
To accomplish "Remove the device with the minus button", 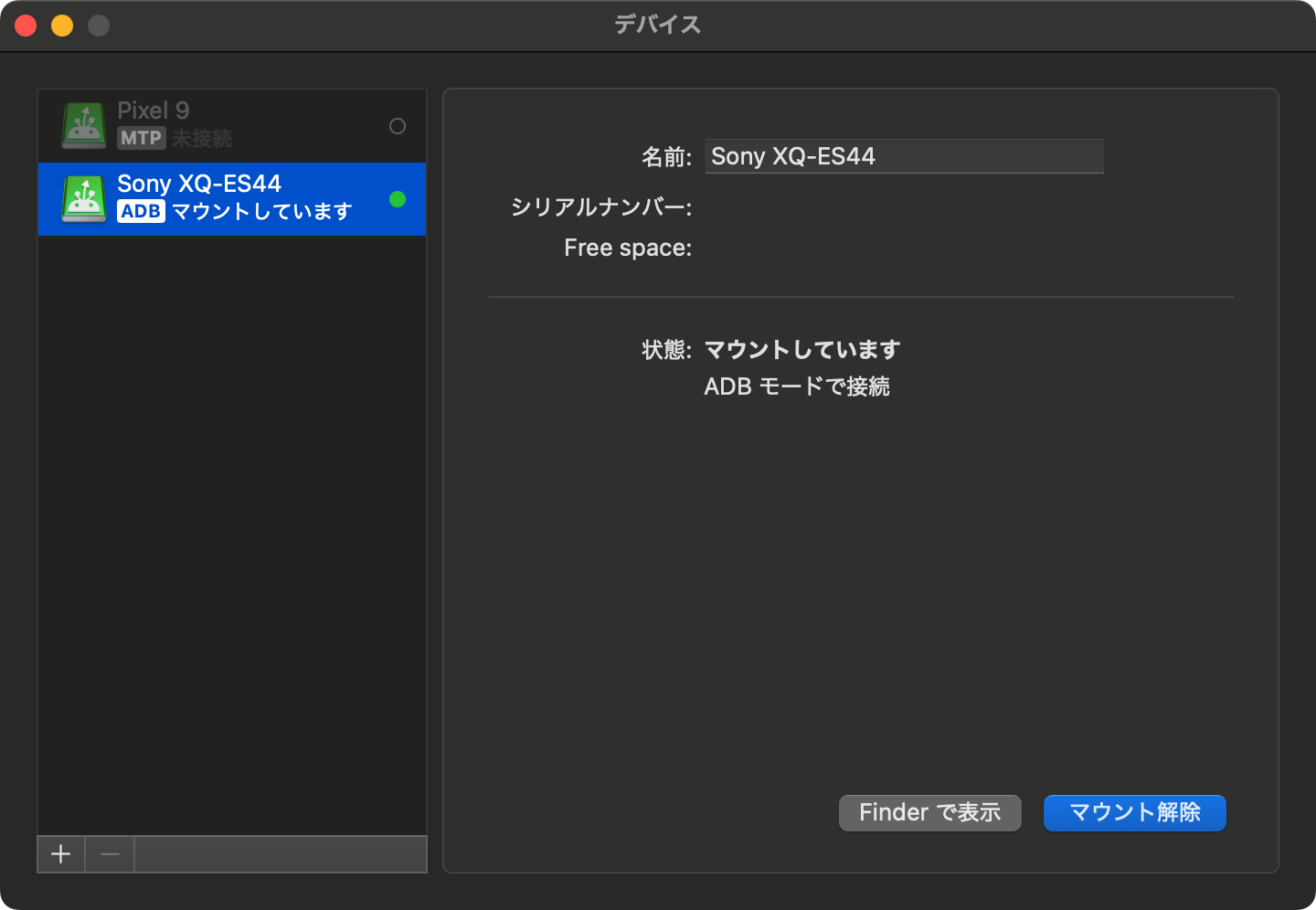I will click(110, 854).
